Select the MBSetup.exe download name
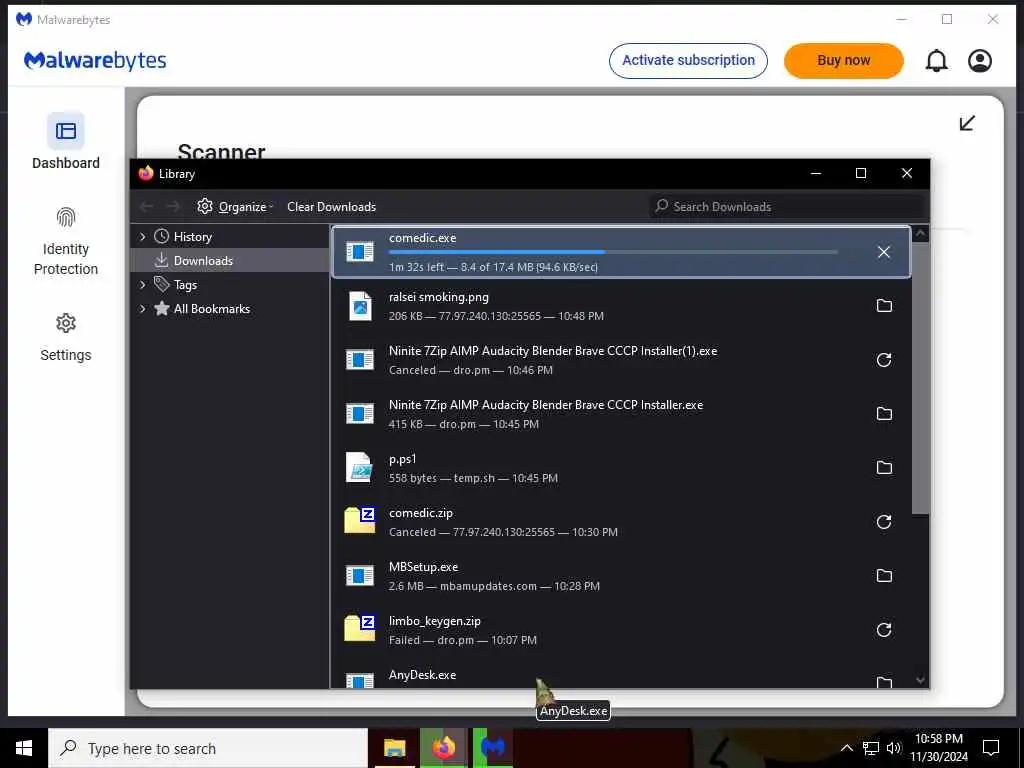The image size is (1024, 768). point(423,567)
